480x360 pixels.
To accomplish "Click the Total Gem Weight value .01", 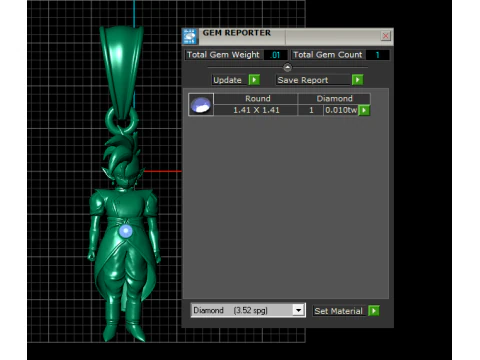I will tap(275, 55).
